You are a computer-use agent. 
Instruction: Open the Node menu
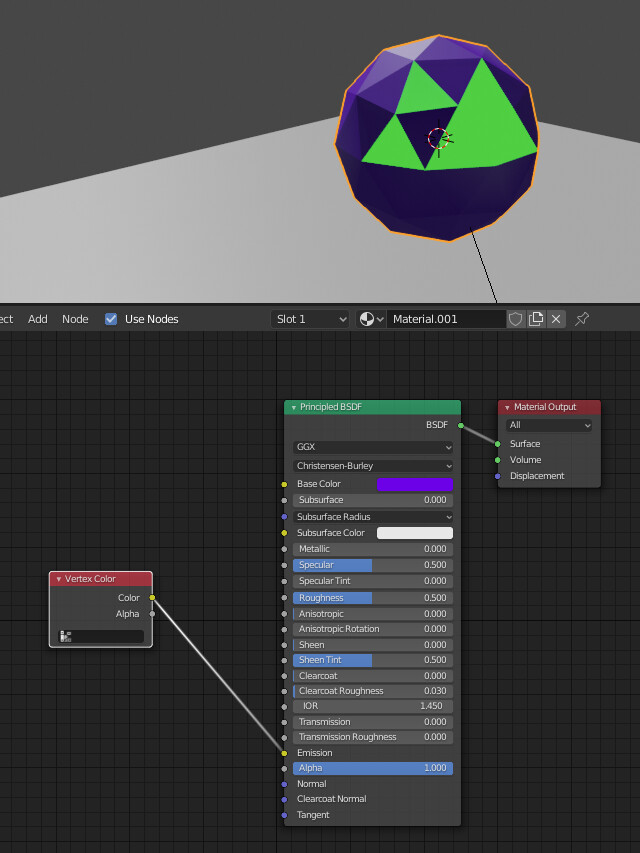(75, 319)
